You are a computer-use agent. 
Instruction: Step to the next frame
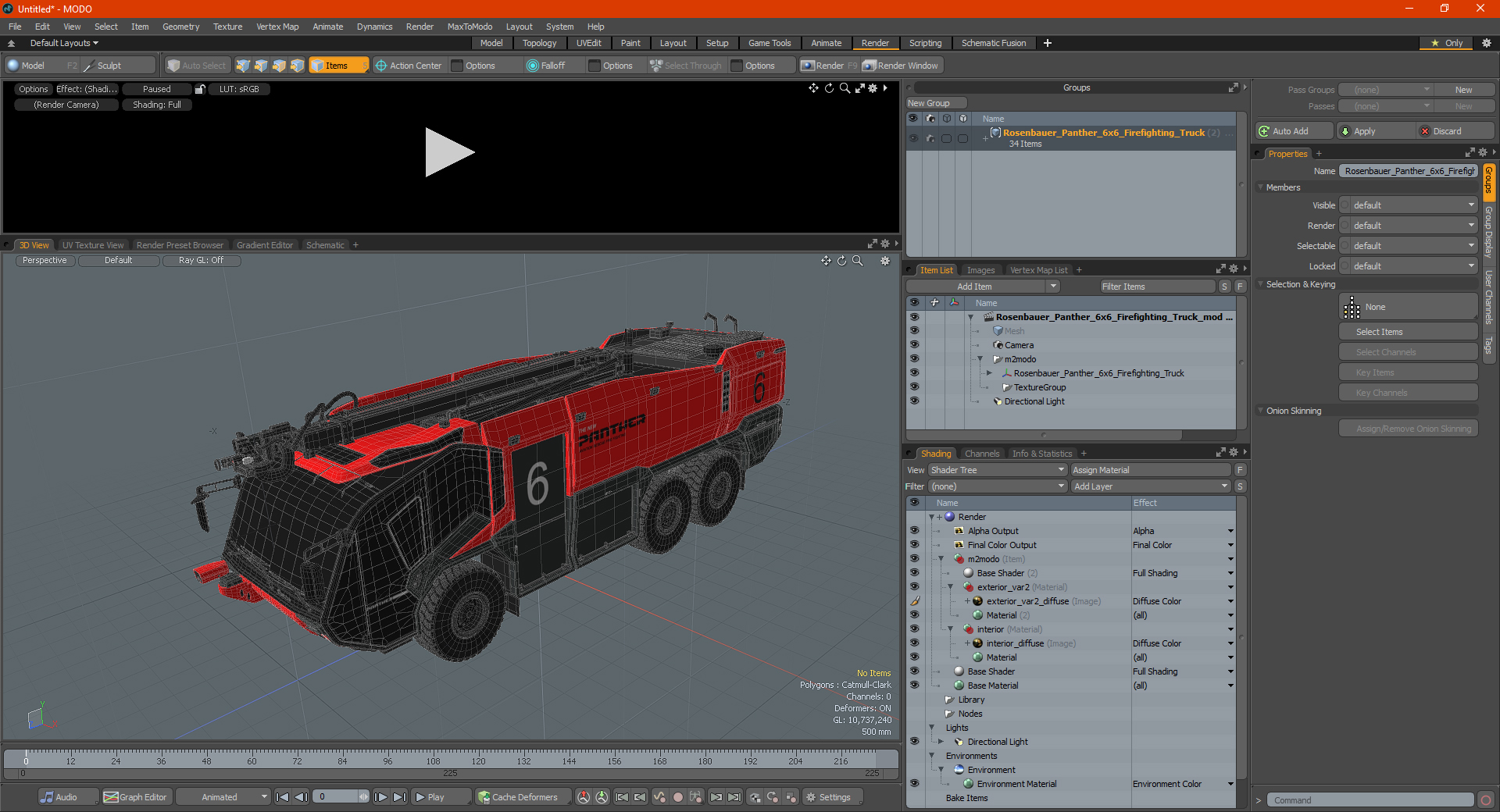pyautogui.click(x=381, y=797)
